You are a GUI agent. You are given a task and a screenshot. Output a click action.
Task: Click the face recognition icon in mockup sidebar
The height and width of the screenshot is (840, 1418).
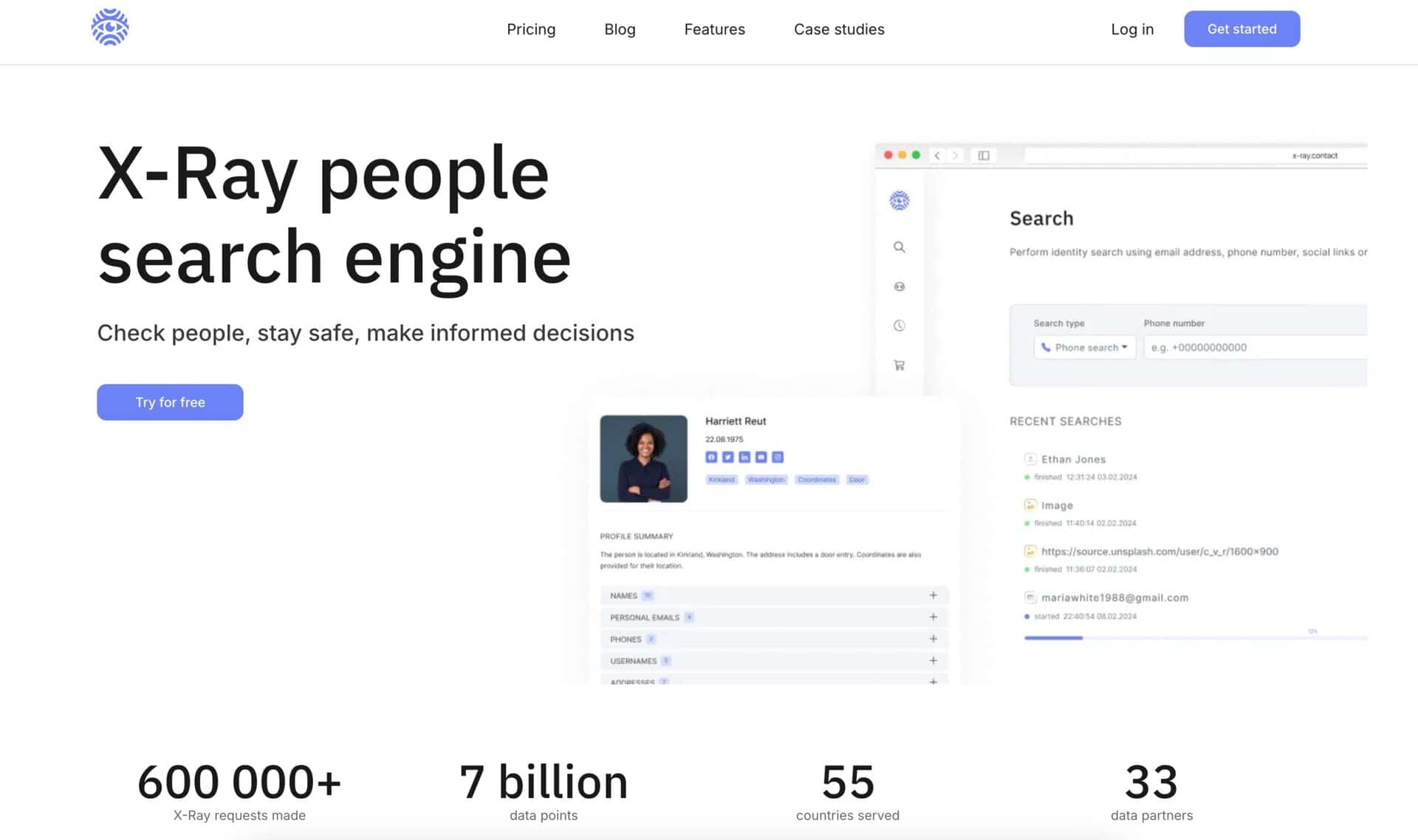[899, 286]
